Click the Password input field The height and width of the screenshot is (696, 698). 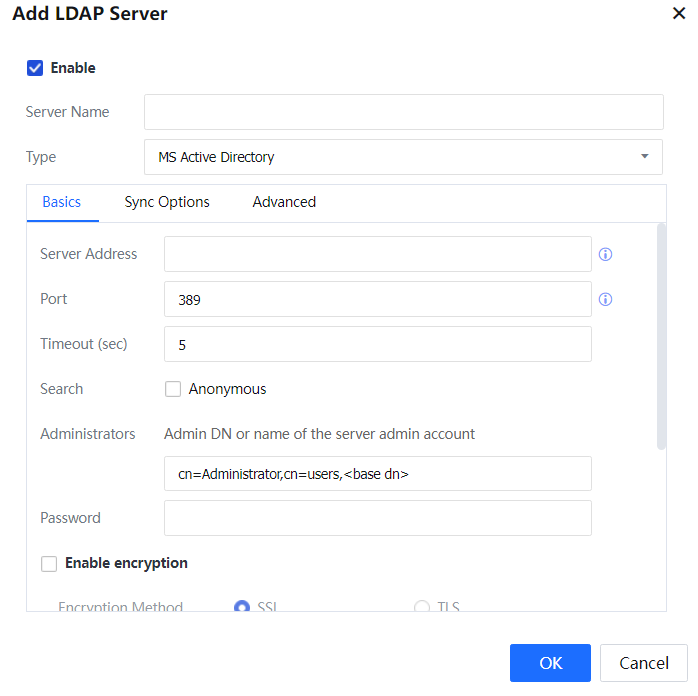pyautogui.click(x=377, y=518)
